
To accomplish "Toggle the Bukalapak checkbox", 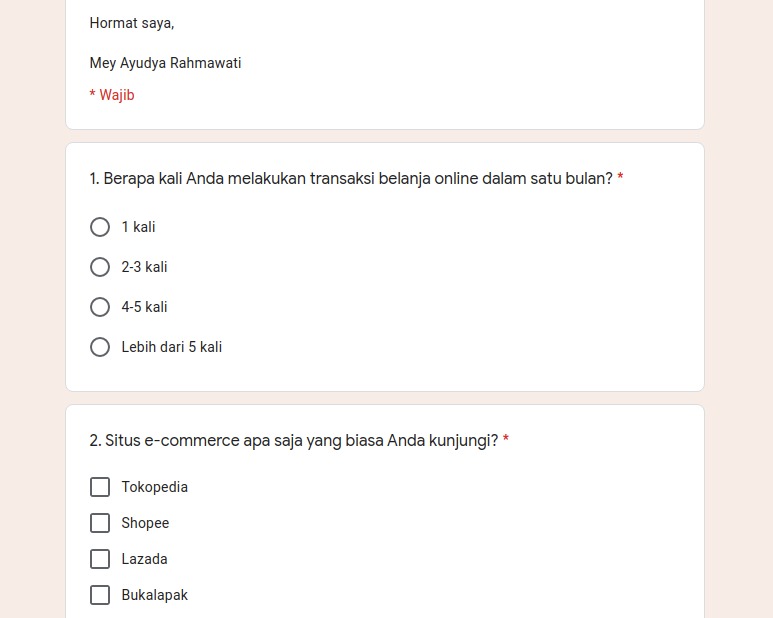I will 100,595.
